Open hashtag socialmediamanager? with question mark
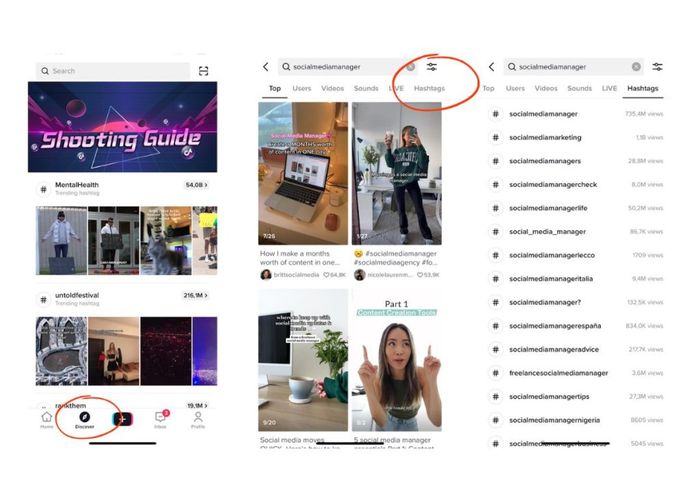The height and width of the screenshot is (502, 700). tap(576, 302)
